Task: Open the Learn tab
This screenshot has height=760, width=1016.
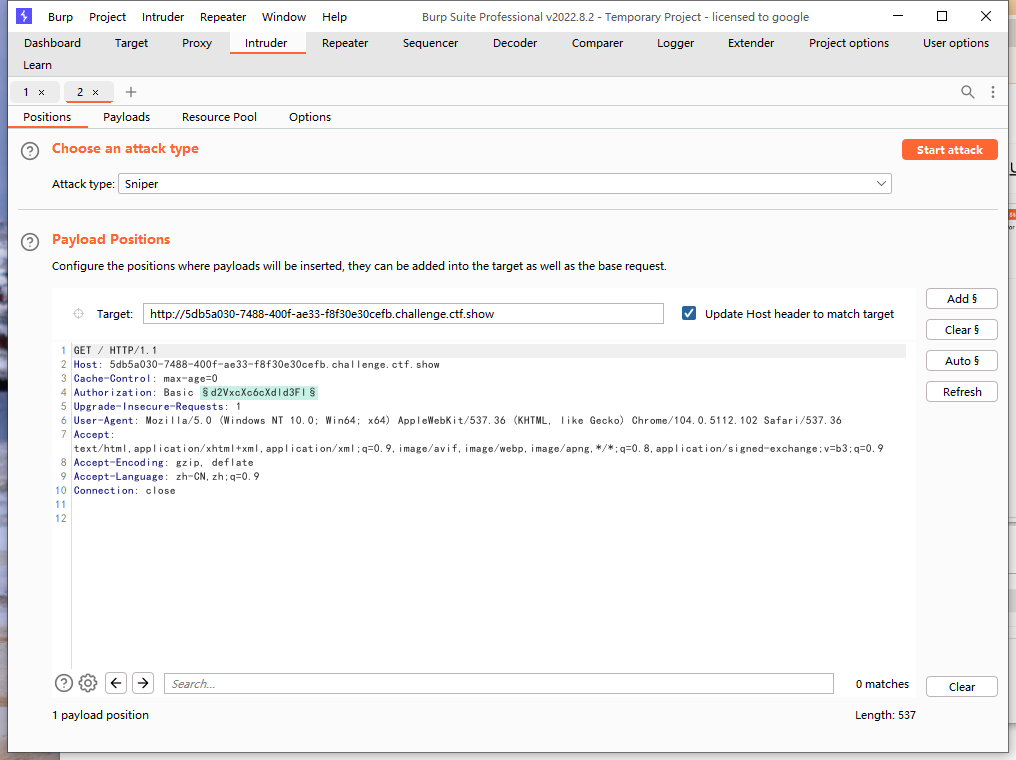Action: point(38,65)
